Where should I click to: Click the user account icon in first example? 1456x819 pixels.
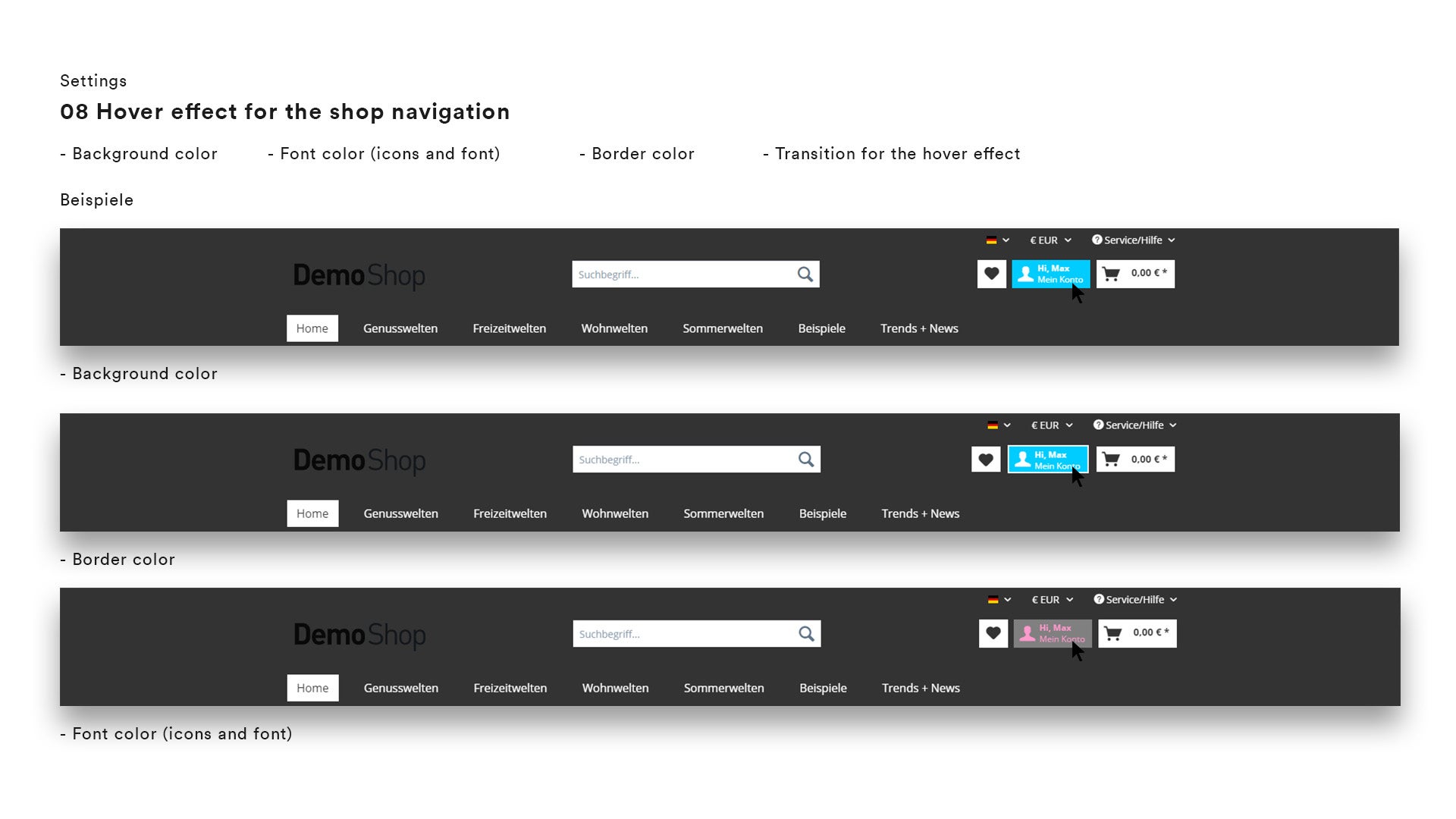pos(1025,273)
